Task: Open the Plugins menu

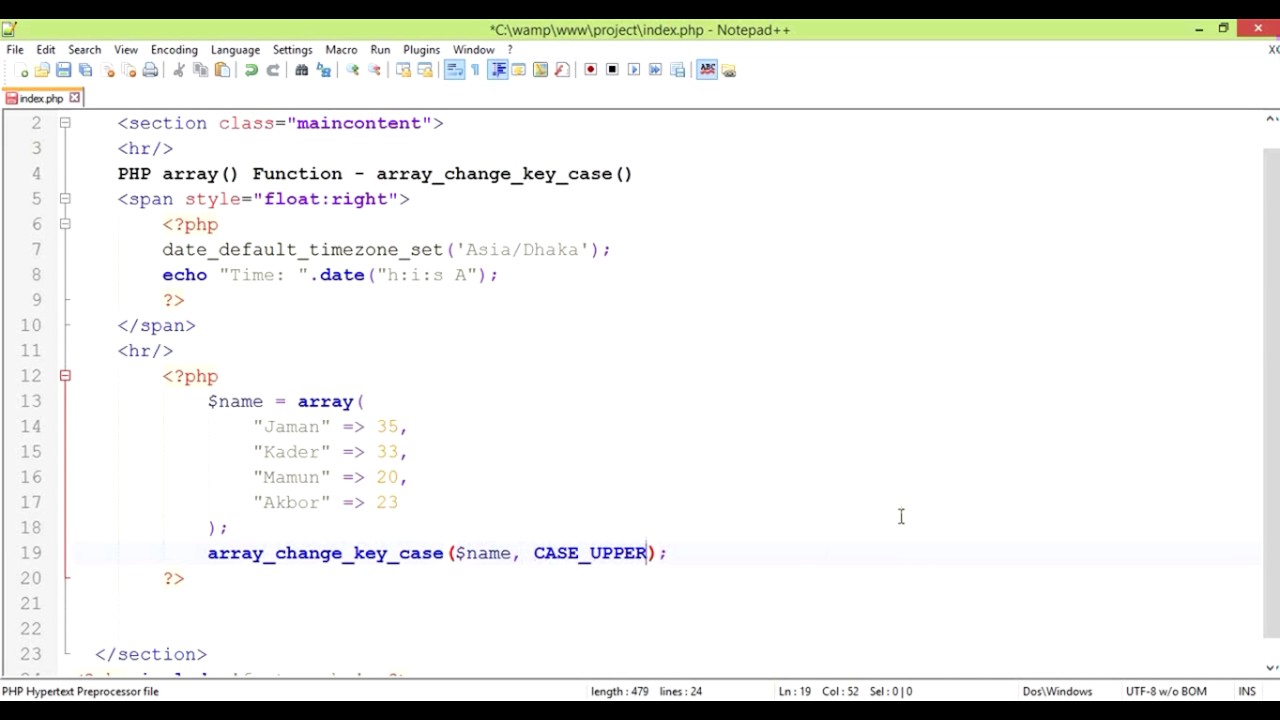Action: (x=421, y=49)
